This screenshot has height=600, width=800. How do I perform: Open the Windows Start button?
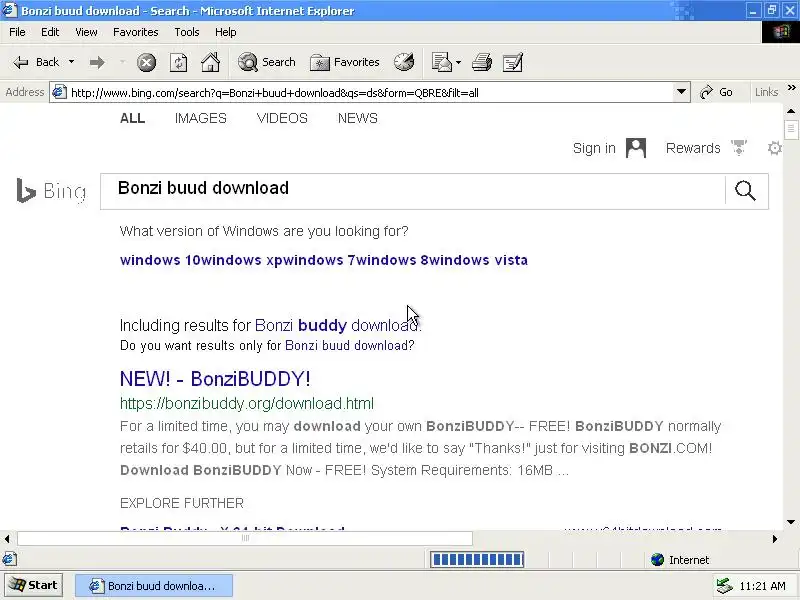(34, 585)
